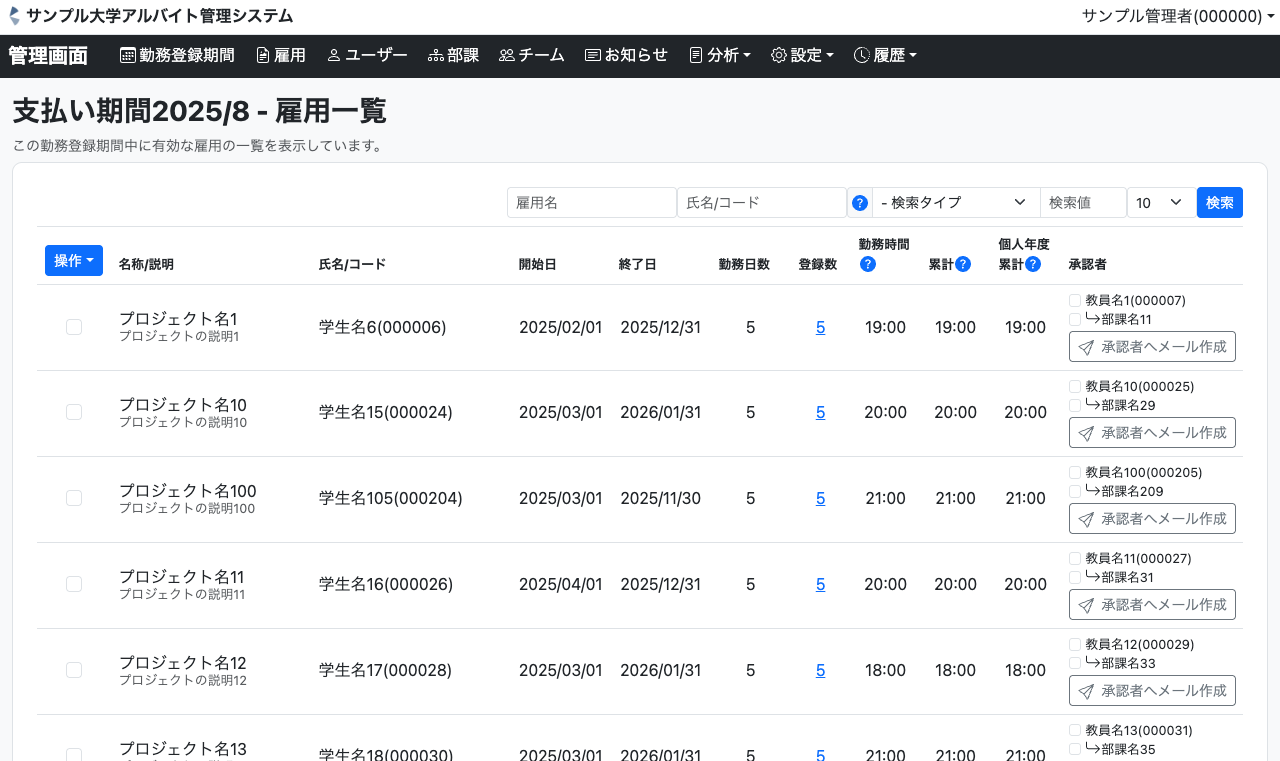Focus the 検索値 input field

[1083, 203]
